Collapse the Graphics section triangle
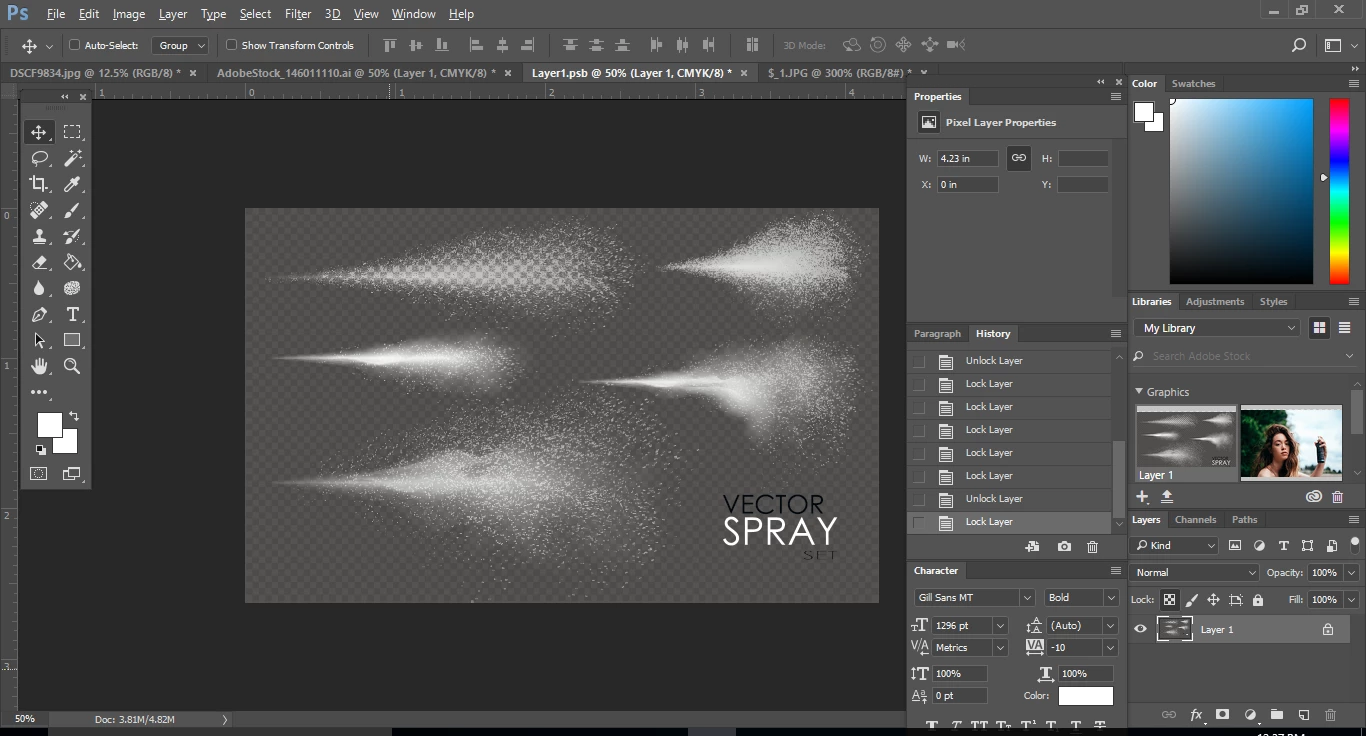1366x736 pixels. pyautogui.click(x=1138, y=392)
